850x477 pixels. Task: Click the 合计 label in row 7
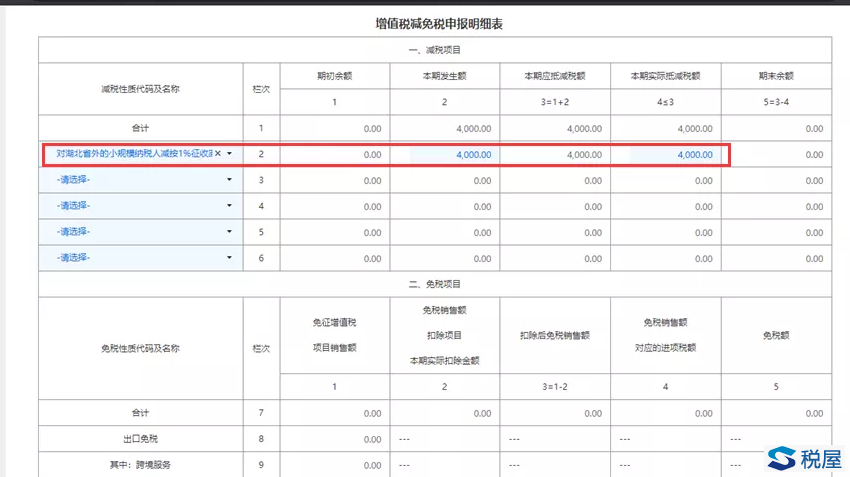click(140, 412)
